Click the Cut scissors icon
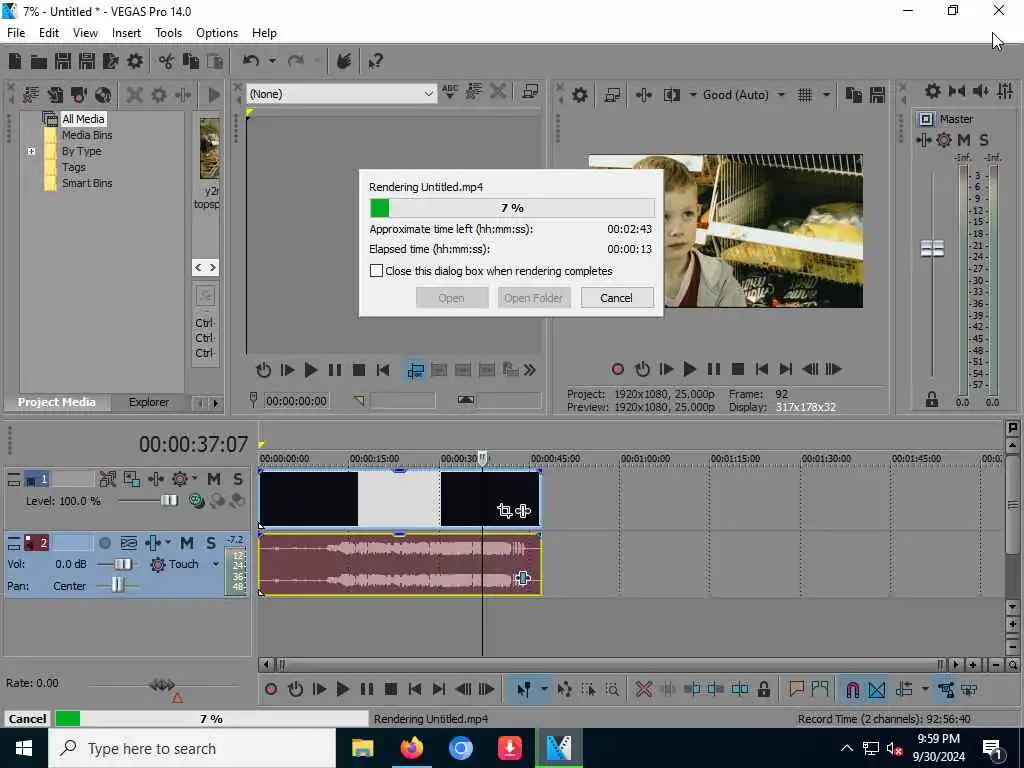This screenshot has height=768, width=1024. tap(167, 61)
